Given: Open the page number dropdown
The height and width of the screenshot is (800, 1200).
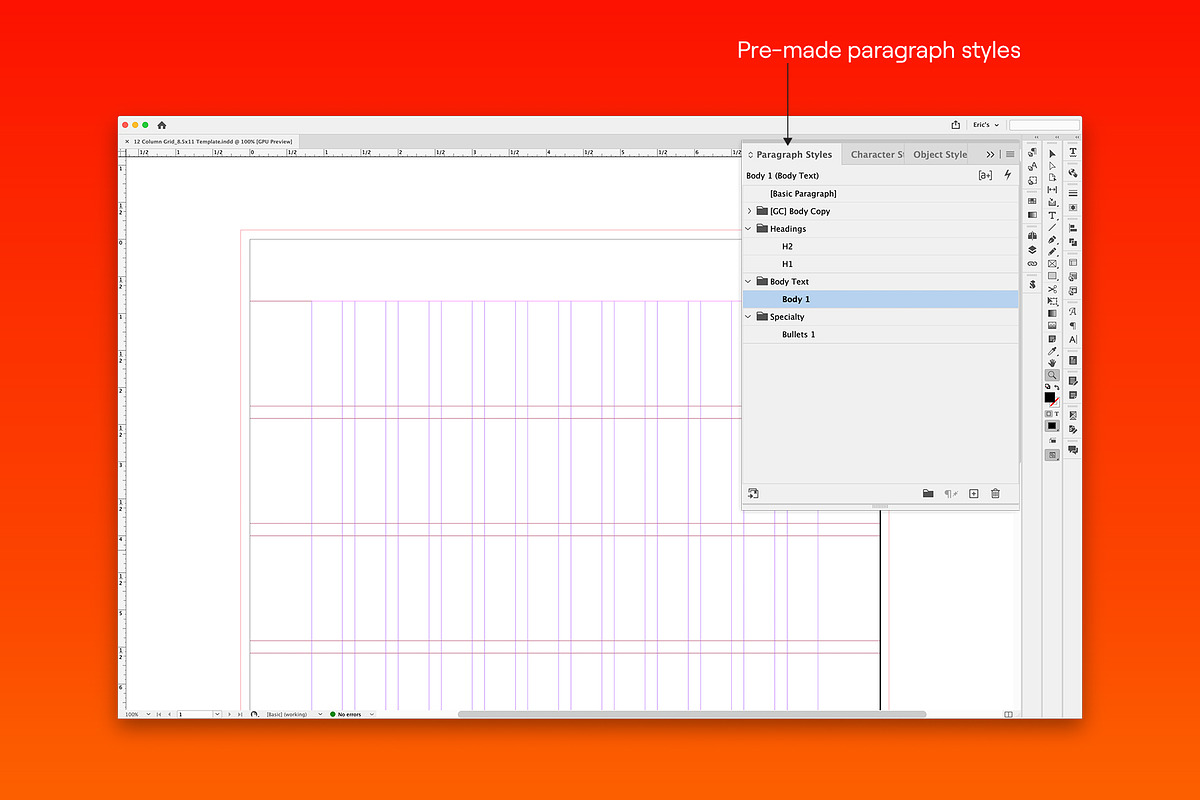Looking at the screenshot, I should [x=217, y=714].
